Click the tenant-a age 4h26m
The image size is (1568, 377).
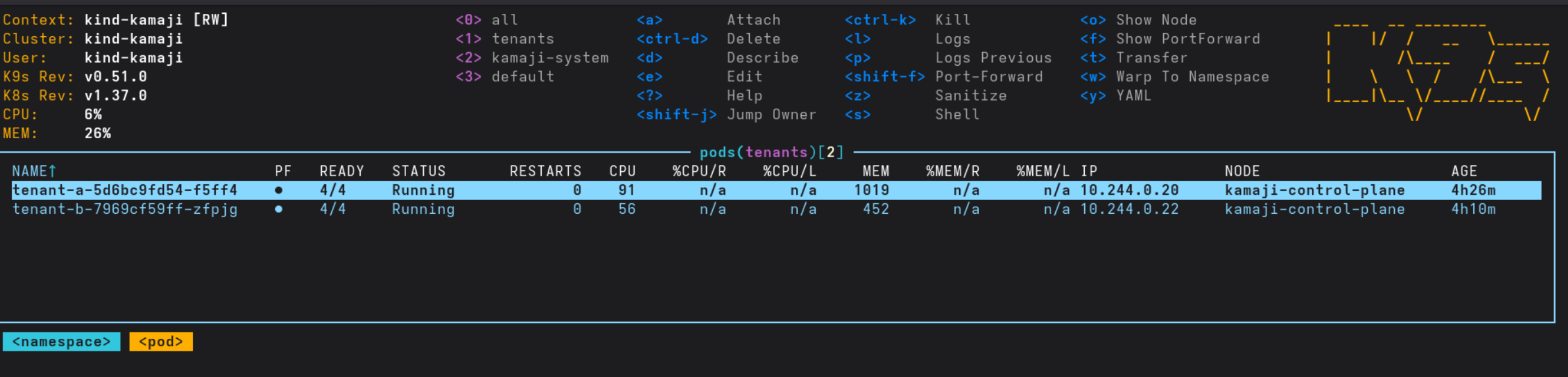(1473, 190)
